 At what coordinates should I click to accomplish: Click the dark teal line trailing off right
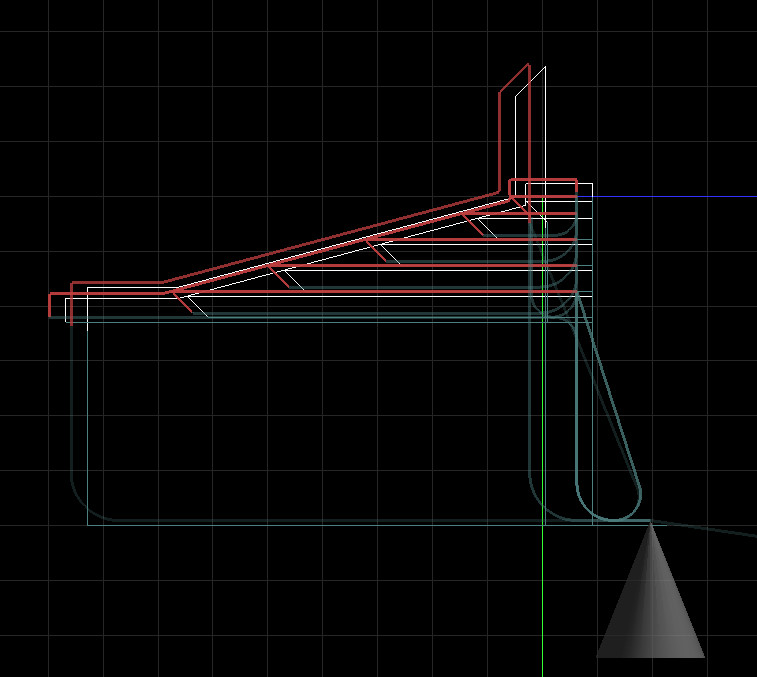pyautogui.click(x=710, y=530)
